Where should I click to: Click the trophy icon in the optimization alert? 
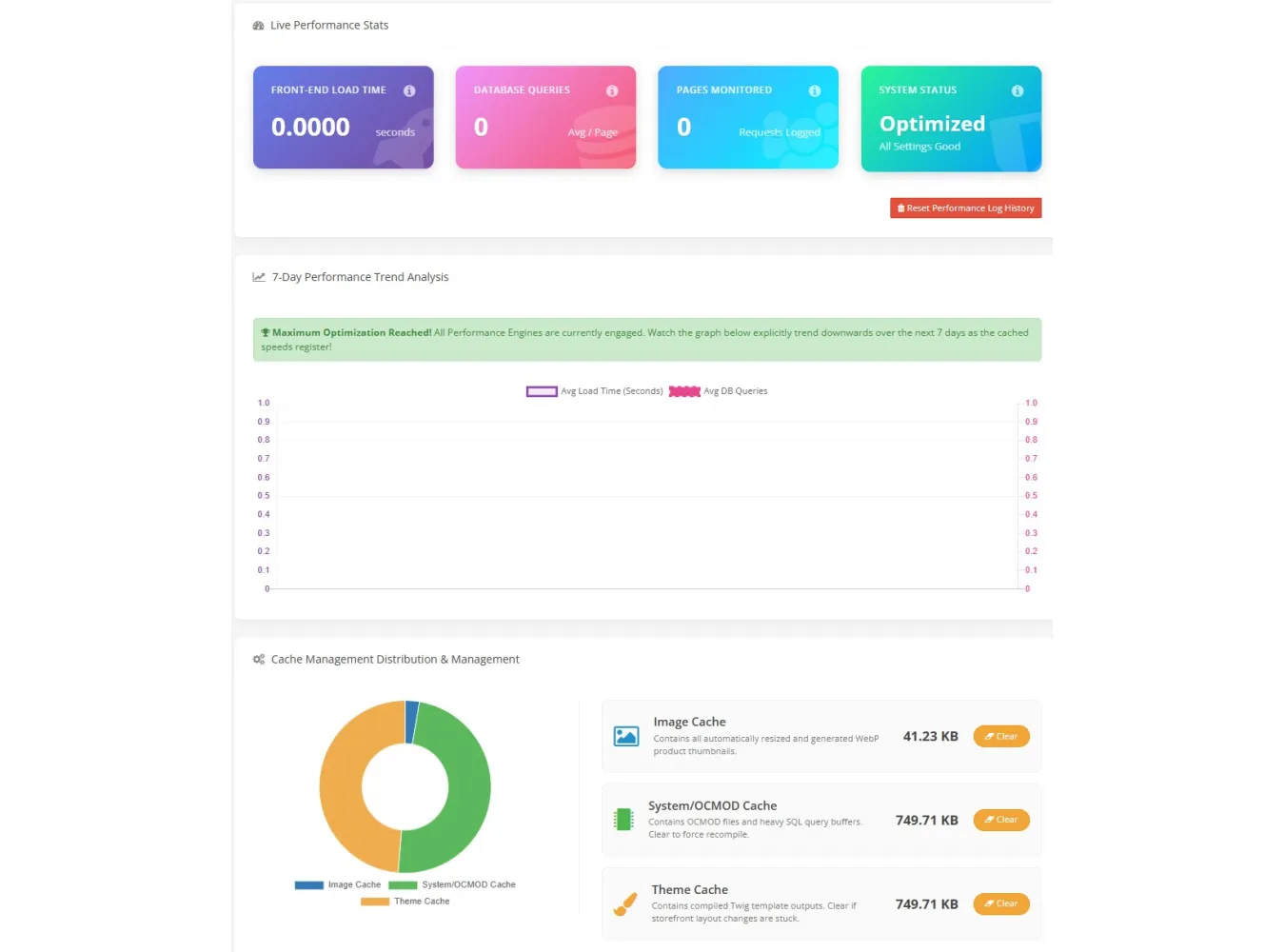[x=266, y=332]
